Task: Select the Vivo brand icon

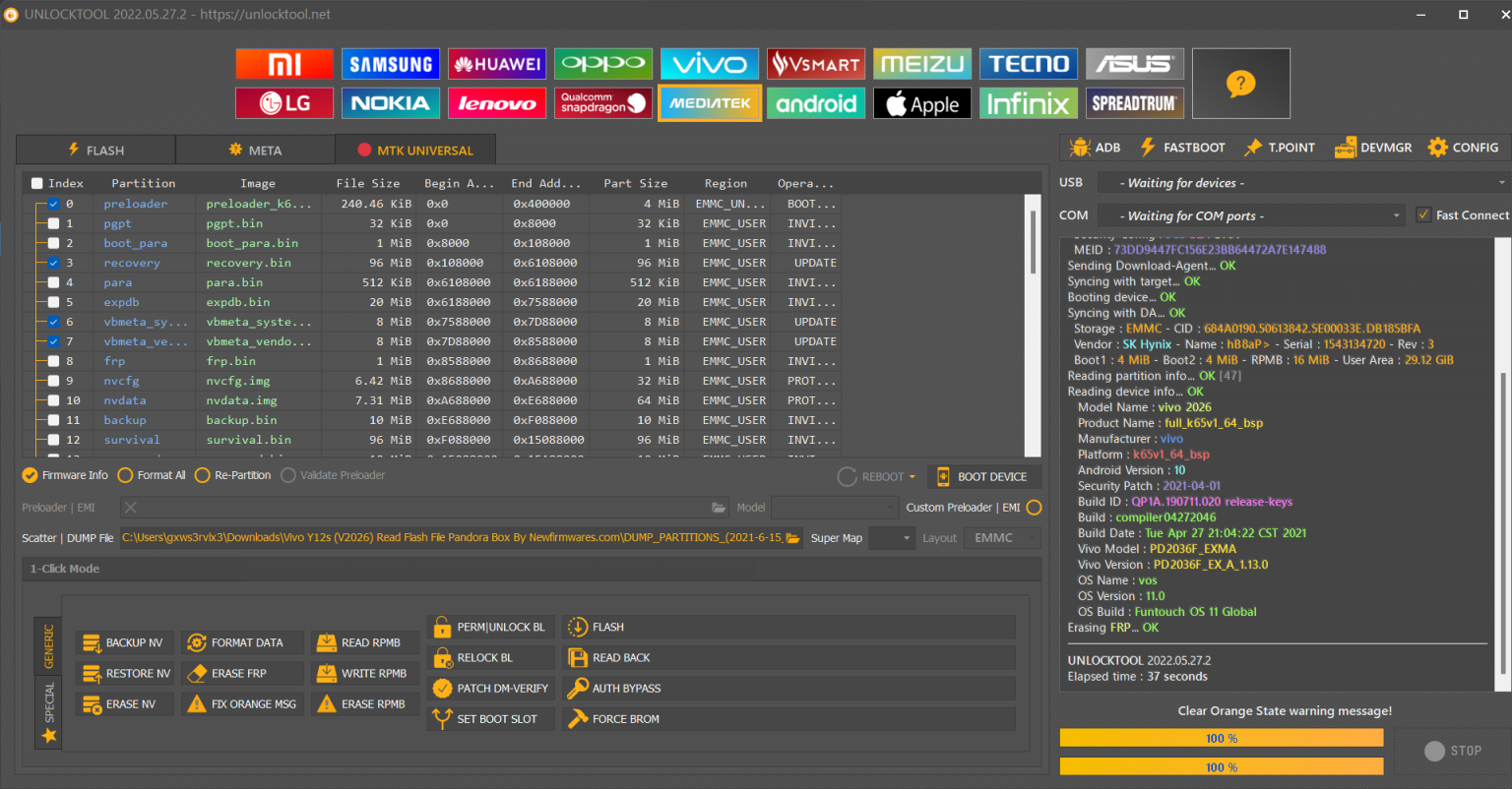Action: (710, 64)
